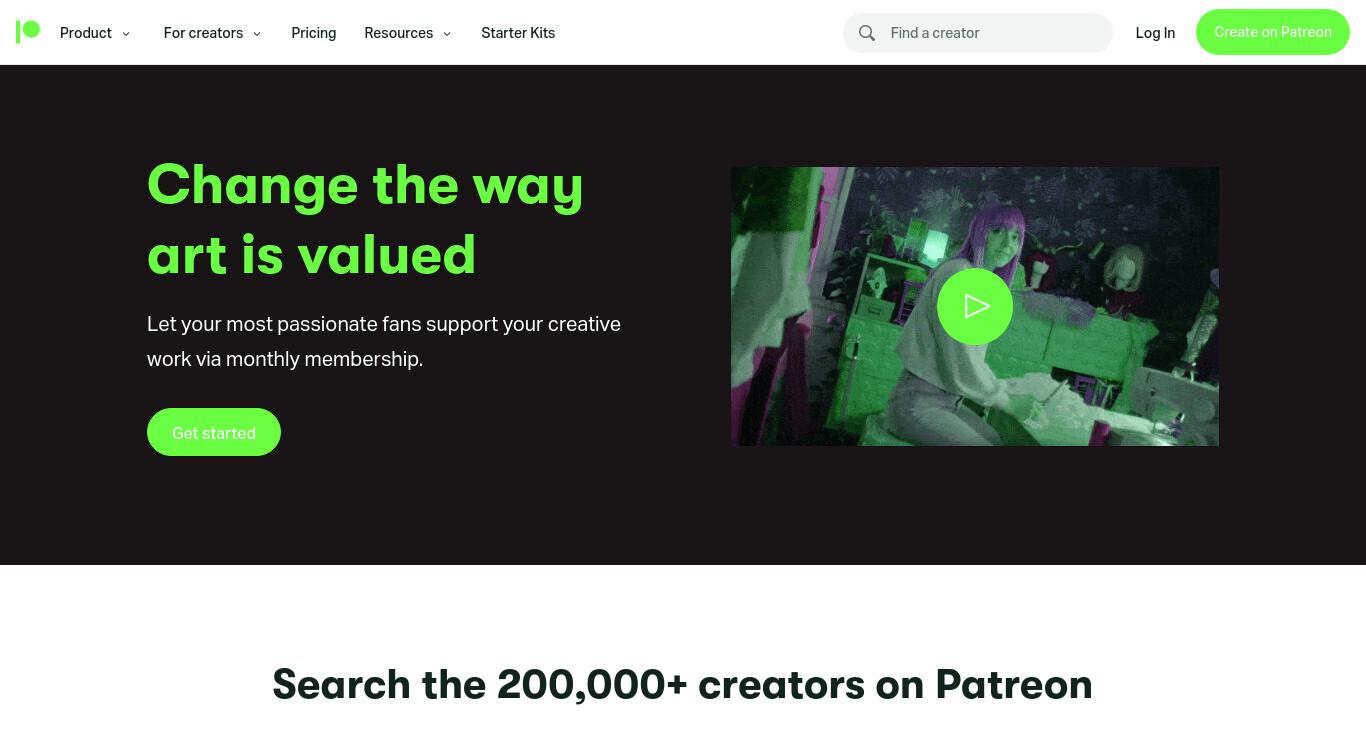Expand the Product menu chevron

point(126,34)
